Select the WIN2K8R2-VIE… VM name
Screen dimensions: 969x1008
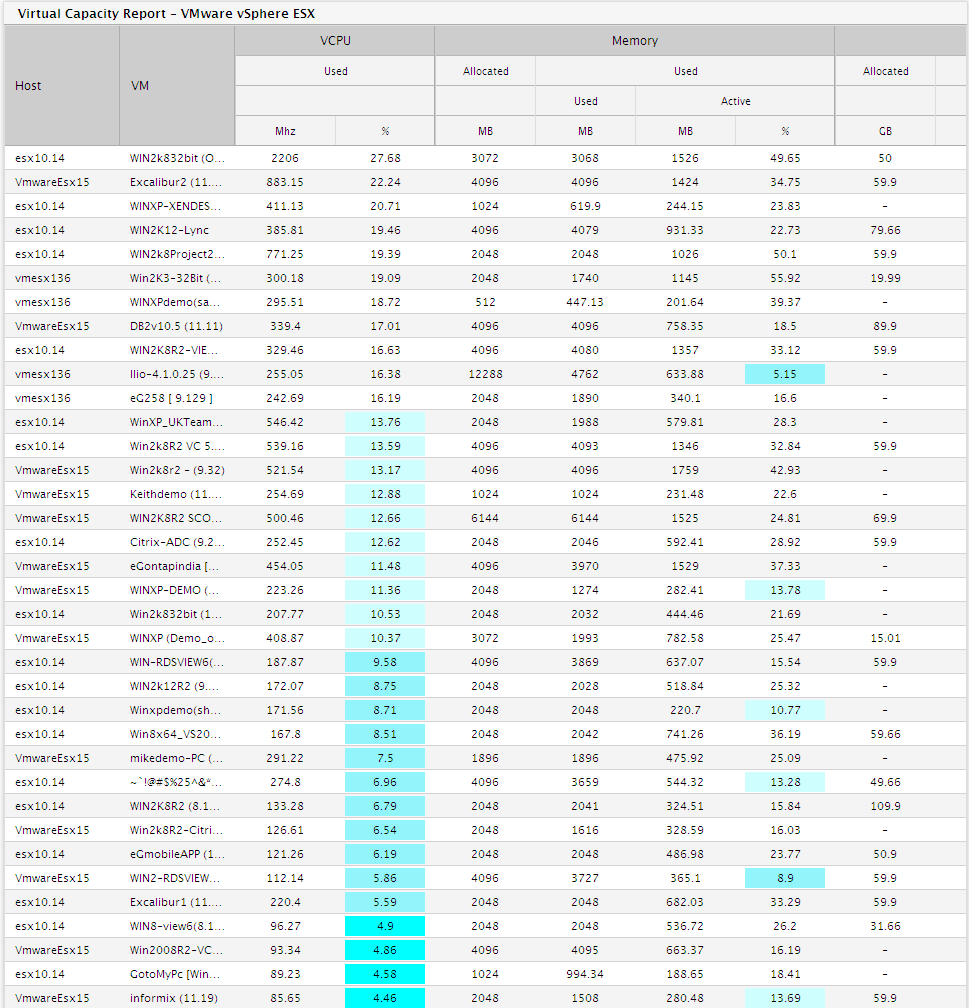pyautogui.click(x=174, y=350)
